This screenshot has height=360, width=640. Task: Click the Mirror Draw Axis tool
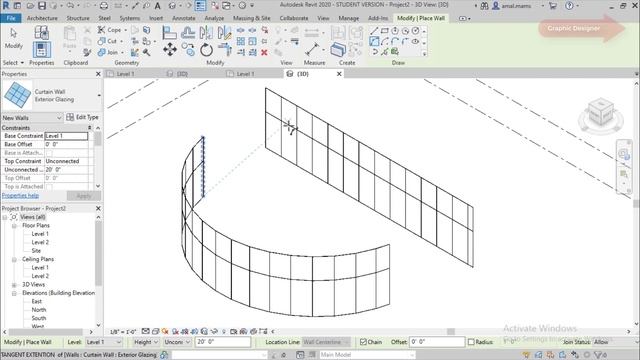224,33
